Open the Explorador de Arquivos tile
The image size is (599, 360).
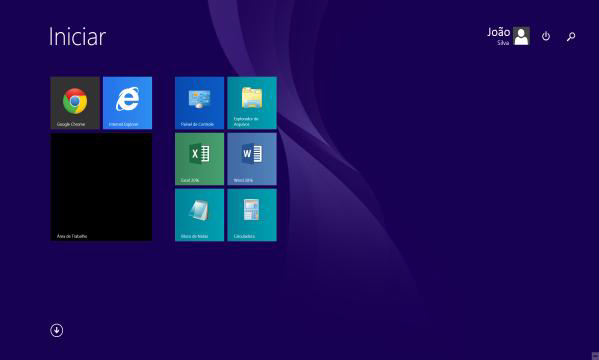[x=252, y=103]
